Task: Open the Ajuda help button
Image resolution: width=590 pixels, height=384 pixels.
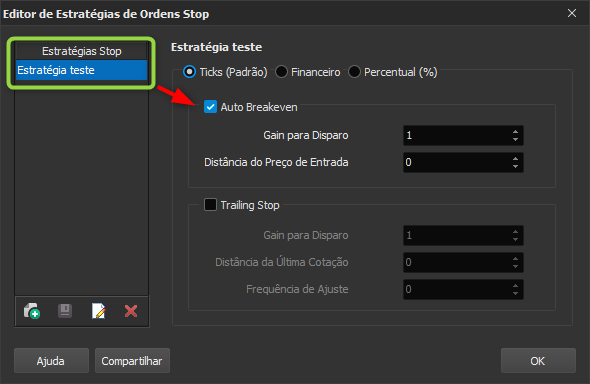Action: click(51, 361)
